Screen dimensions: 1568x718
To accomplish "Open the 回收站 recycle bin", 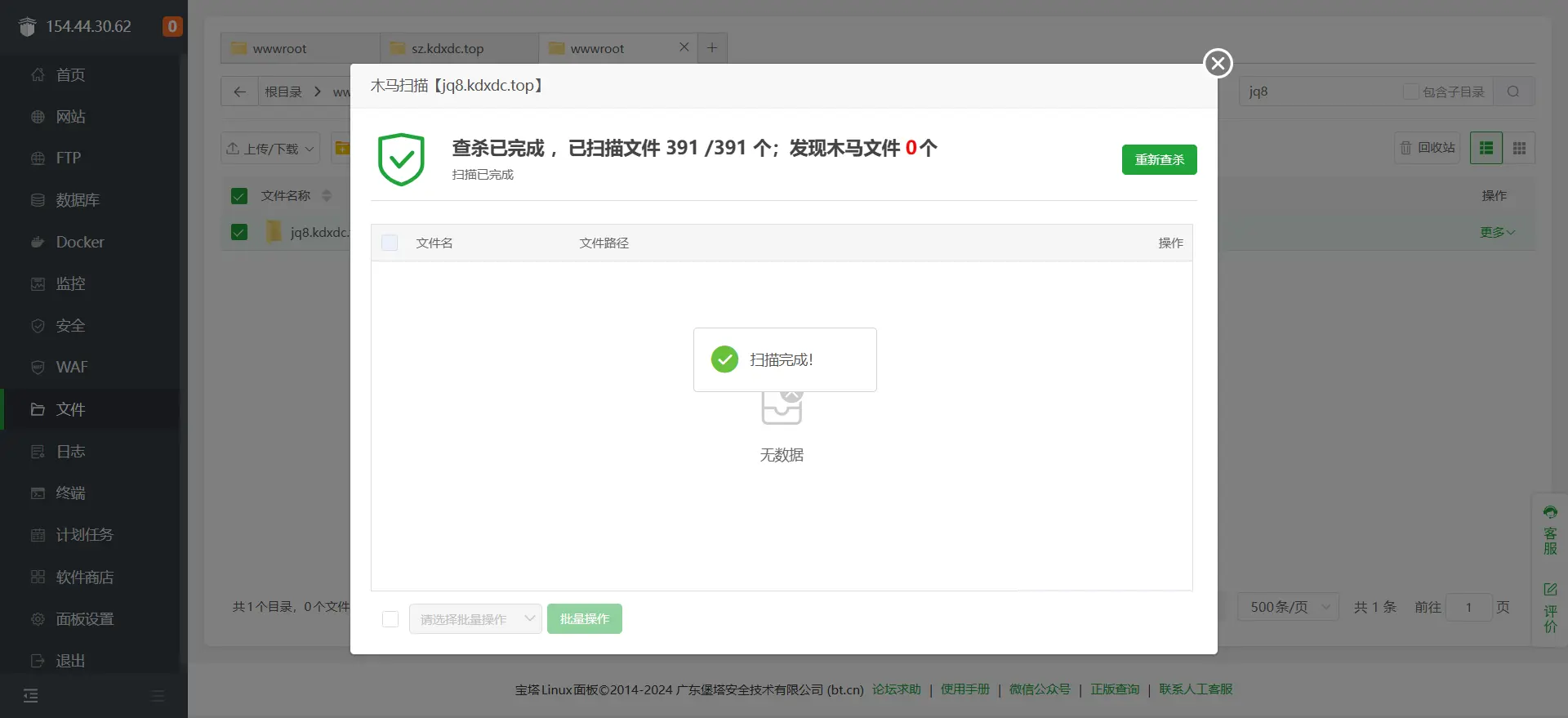I will [x=1428, y=148].
